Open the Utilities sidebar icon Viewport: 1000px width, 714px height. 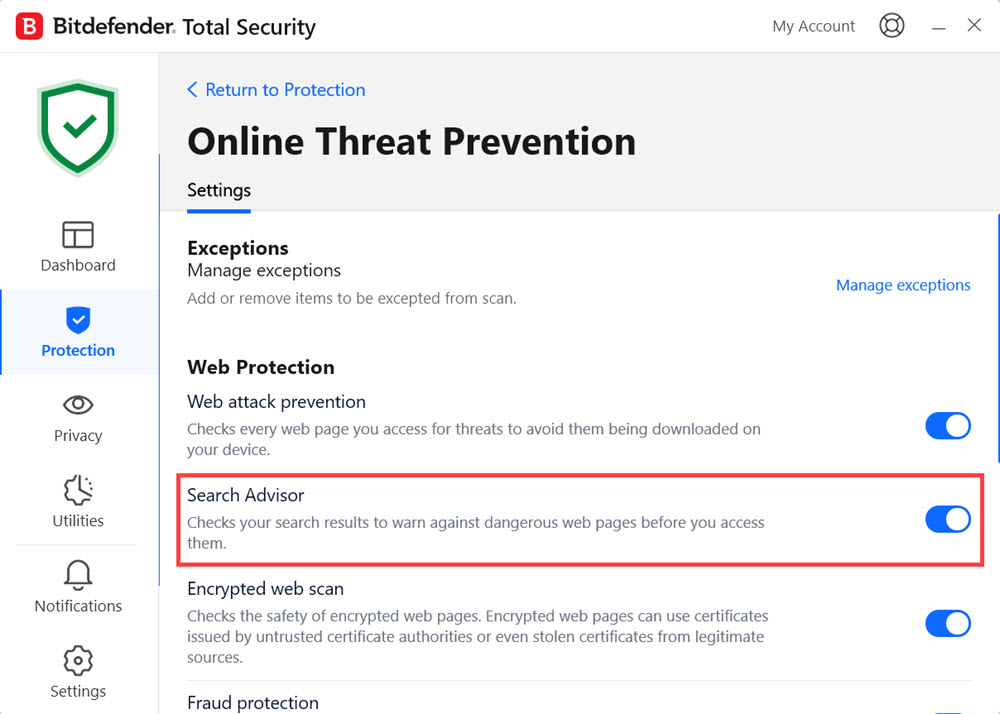[x=78, y=490]
